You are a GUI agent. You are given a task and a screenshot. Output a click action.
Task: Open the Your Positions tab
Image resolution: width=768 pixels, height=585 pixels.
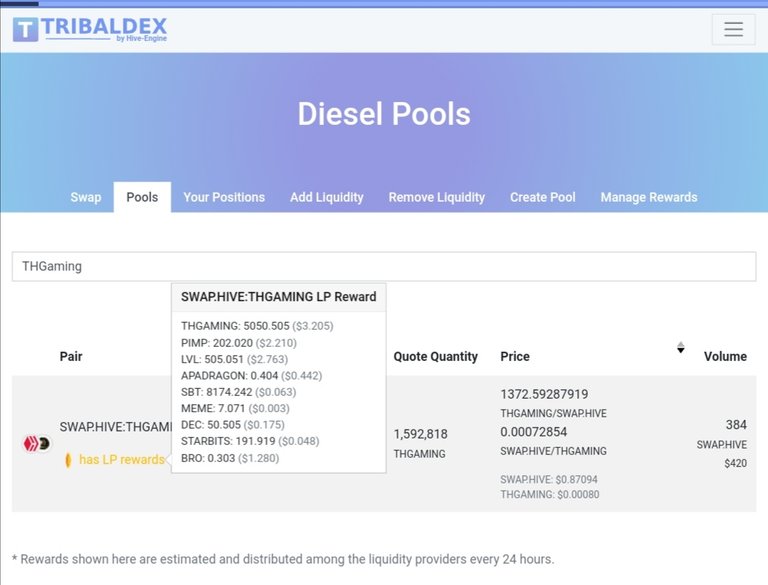point(224,197)
